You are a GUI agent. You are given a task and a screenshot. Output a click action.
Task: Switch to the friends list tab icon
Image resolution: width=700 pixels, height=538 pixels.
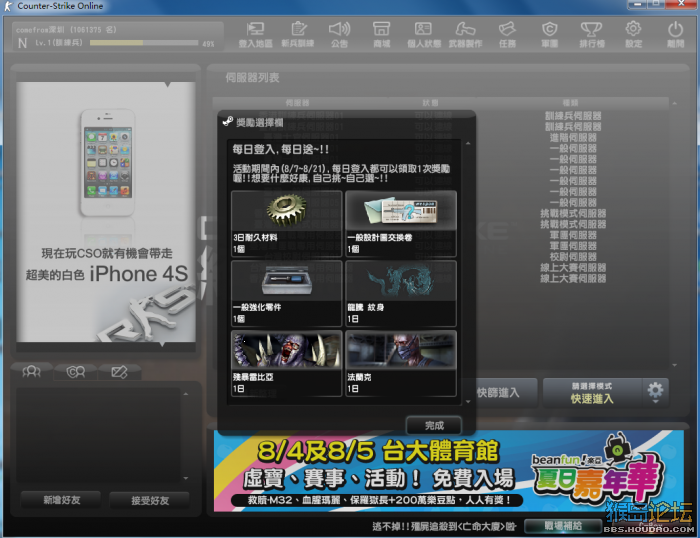click(x=31, y=371)
